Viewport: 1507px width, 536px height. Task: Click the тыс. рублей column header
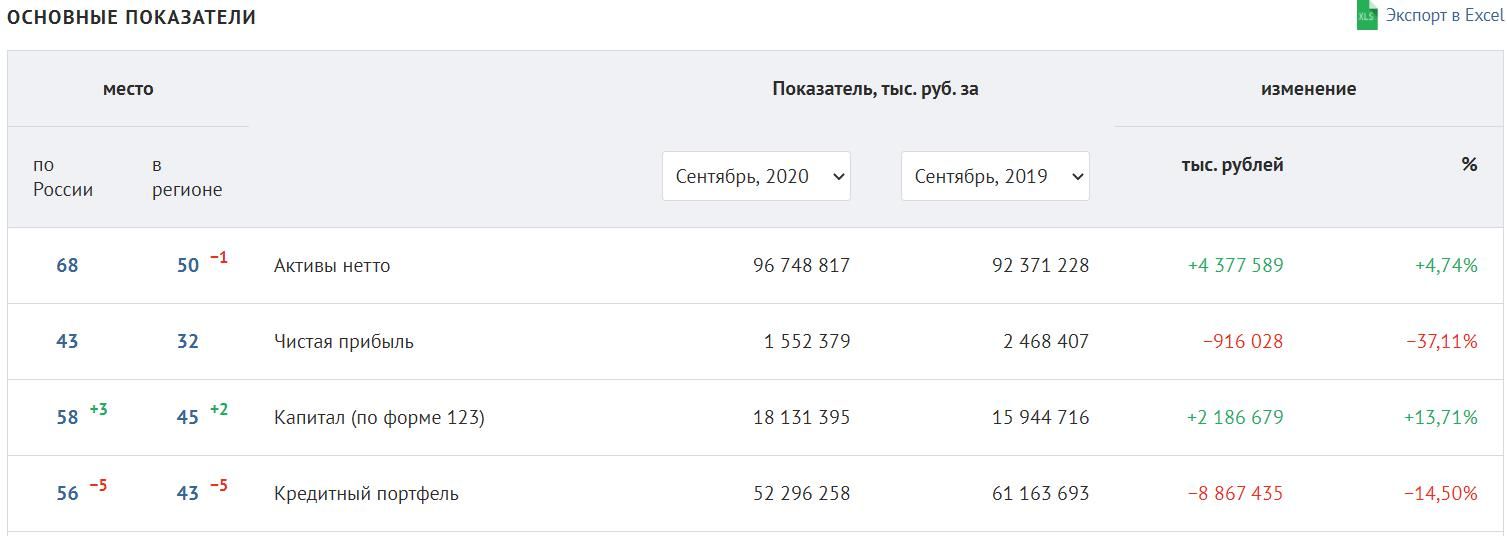tap(1232, 165)
